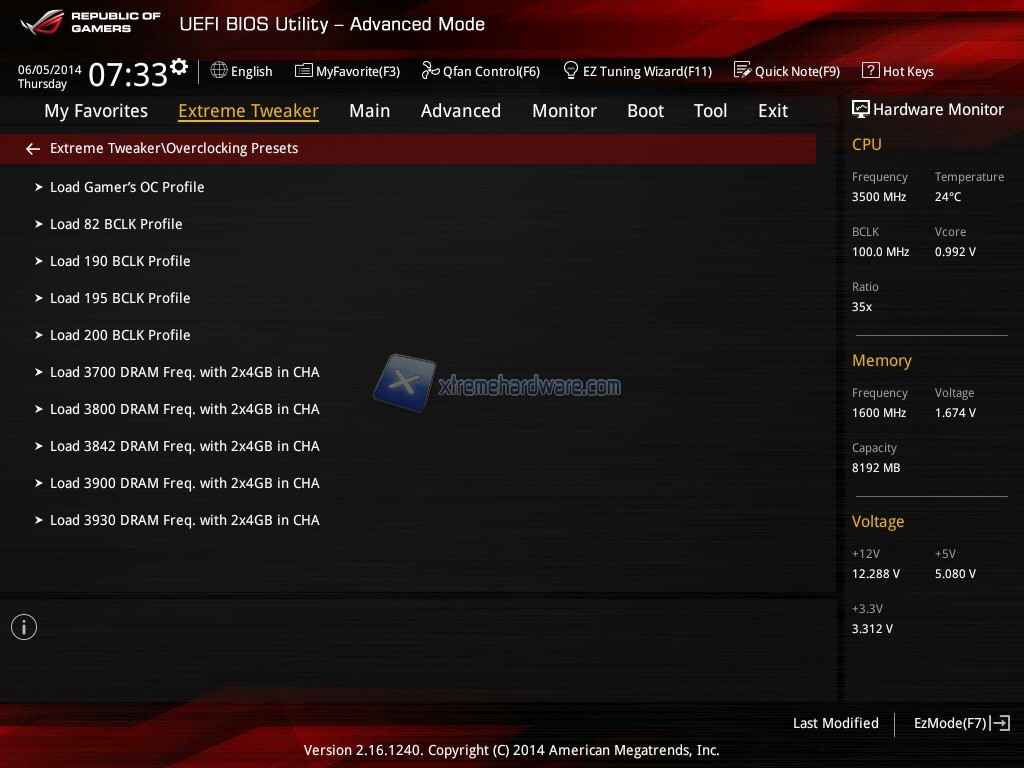Switch to EzMode(F7)

pos(961,723)
